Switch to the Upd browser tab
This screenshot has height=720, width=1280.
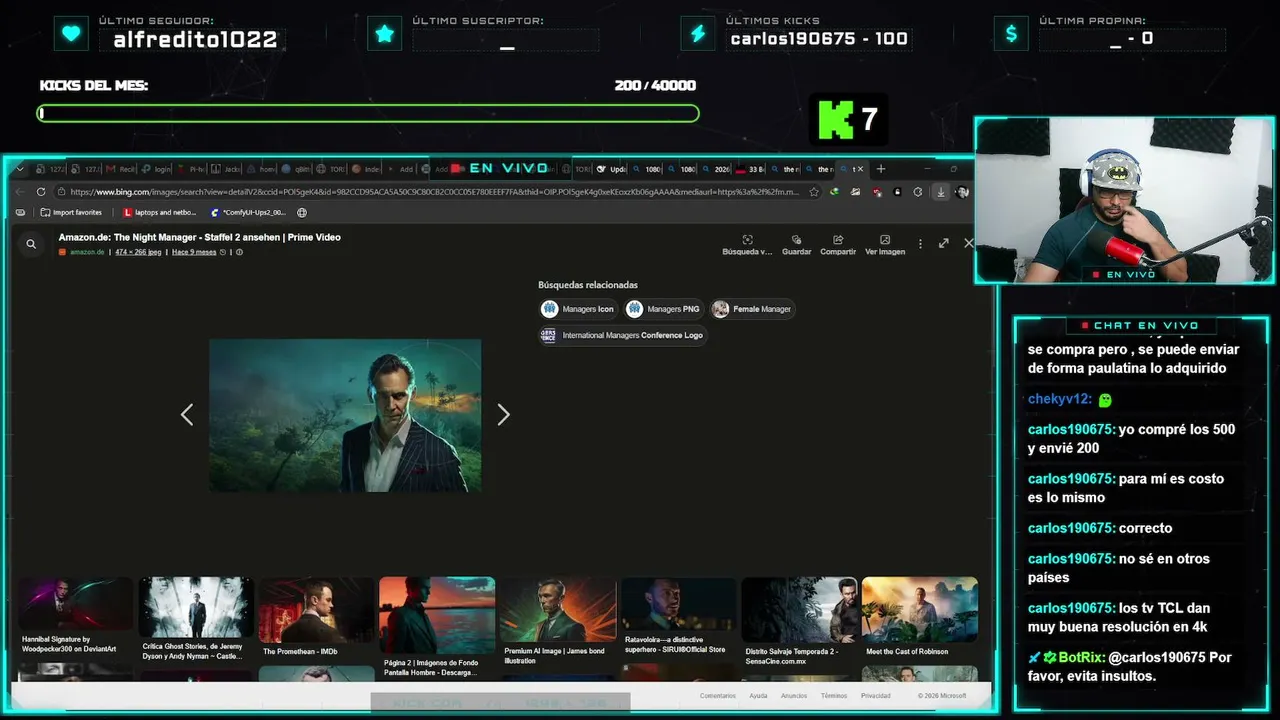point(612,169)
